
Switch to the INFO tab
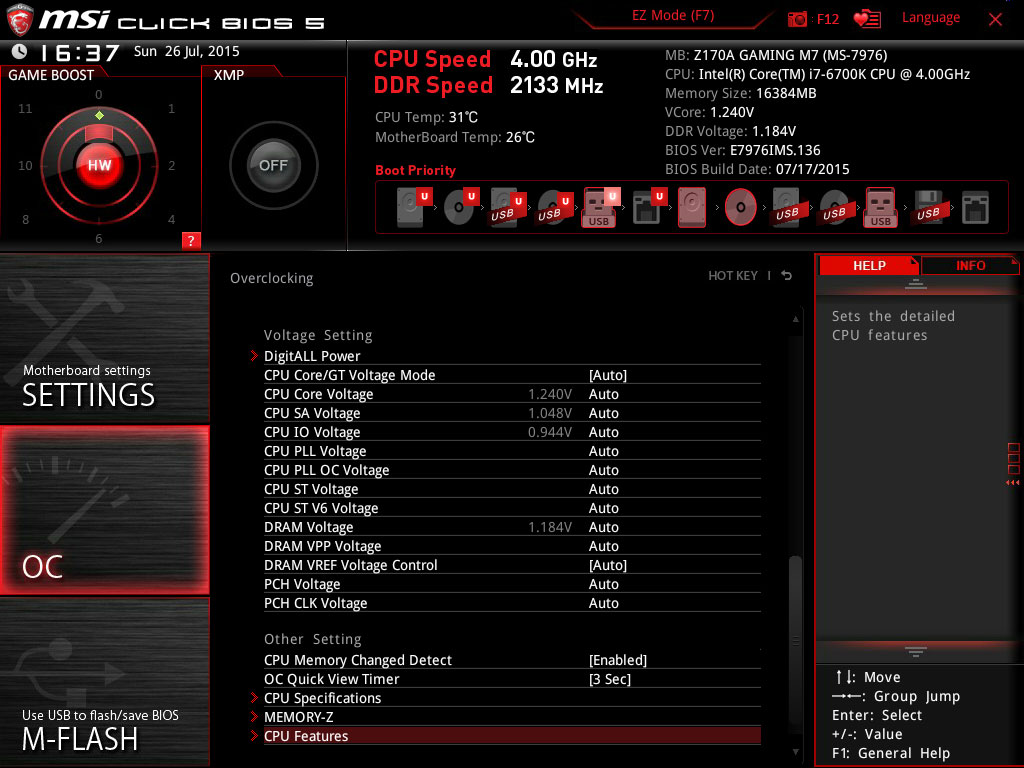[970, 265]
